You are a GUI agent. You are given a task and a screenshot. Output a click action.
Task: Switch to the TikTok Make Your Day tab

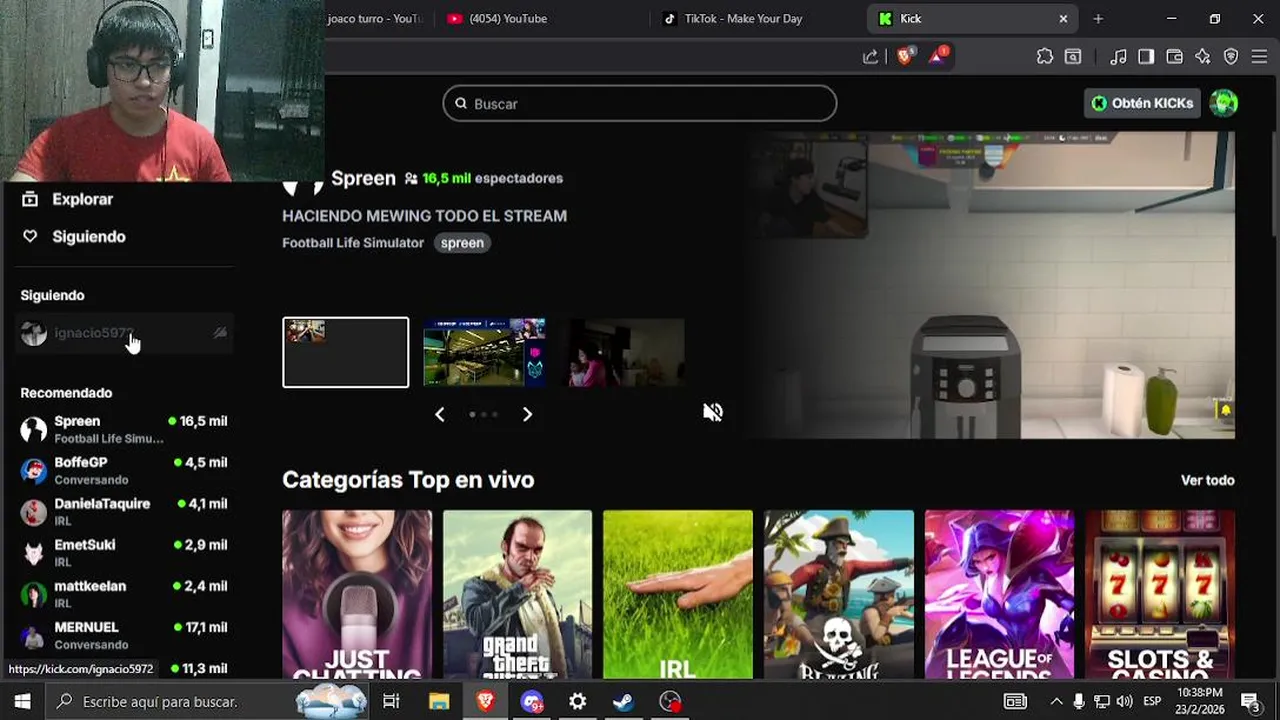coord(757,18)
